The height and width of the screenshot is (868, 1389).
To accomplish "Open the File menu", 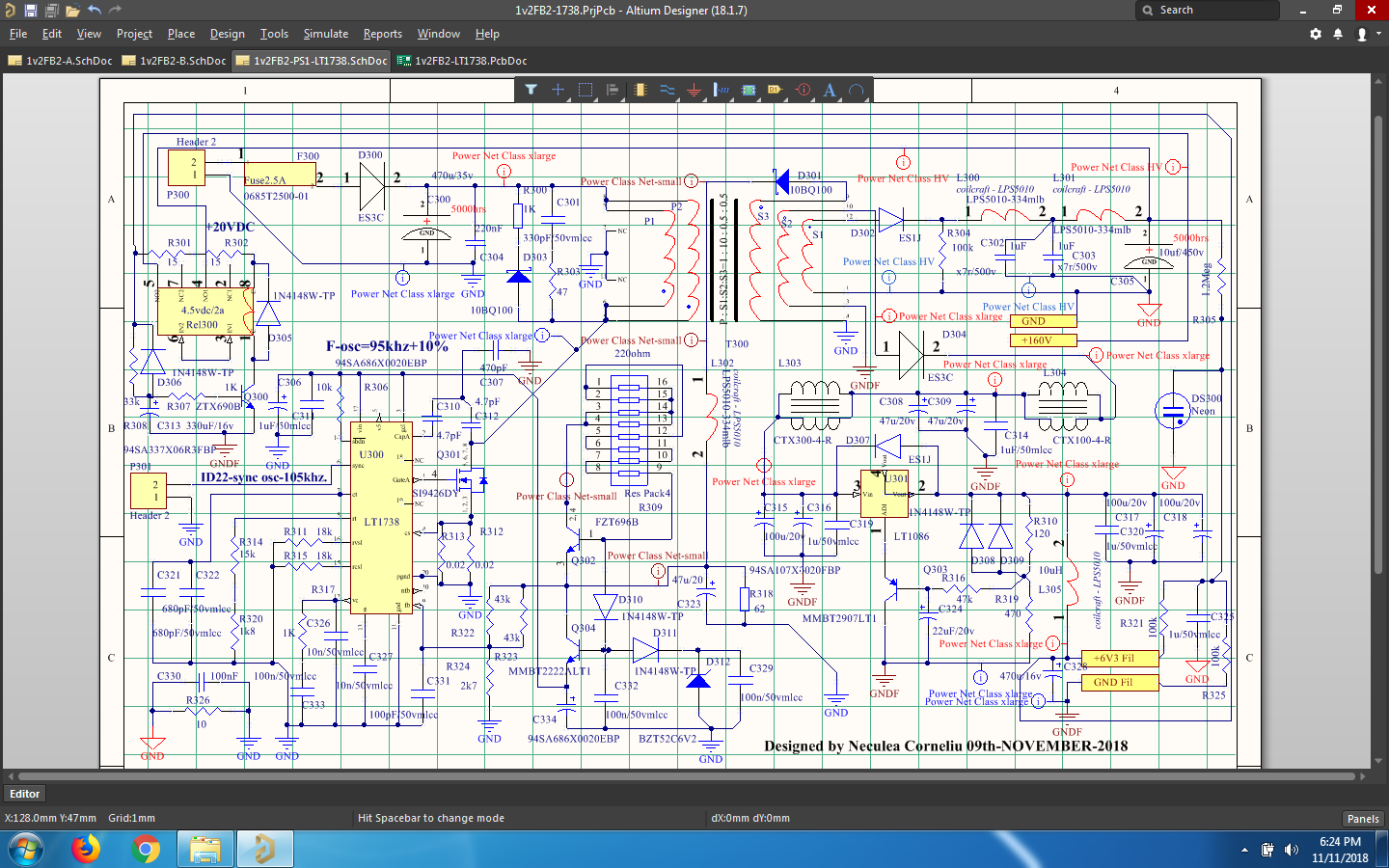I will point(18,34).
